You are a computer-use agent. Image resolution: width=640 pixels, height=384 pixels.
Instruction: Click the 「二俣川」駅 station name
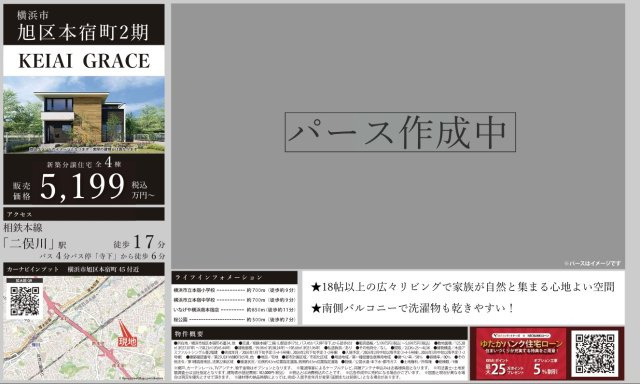[x=34, y=244]
